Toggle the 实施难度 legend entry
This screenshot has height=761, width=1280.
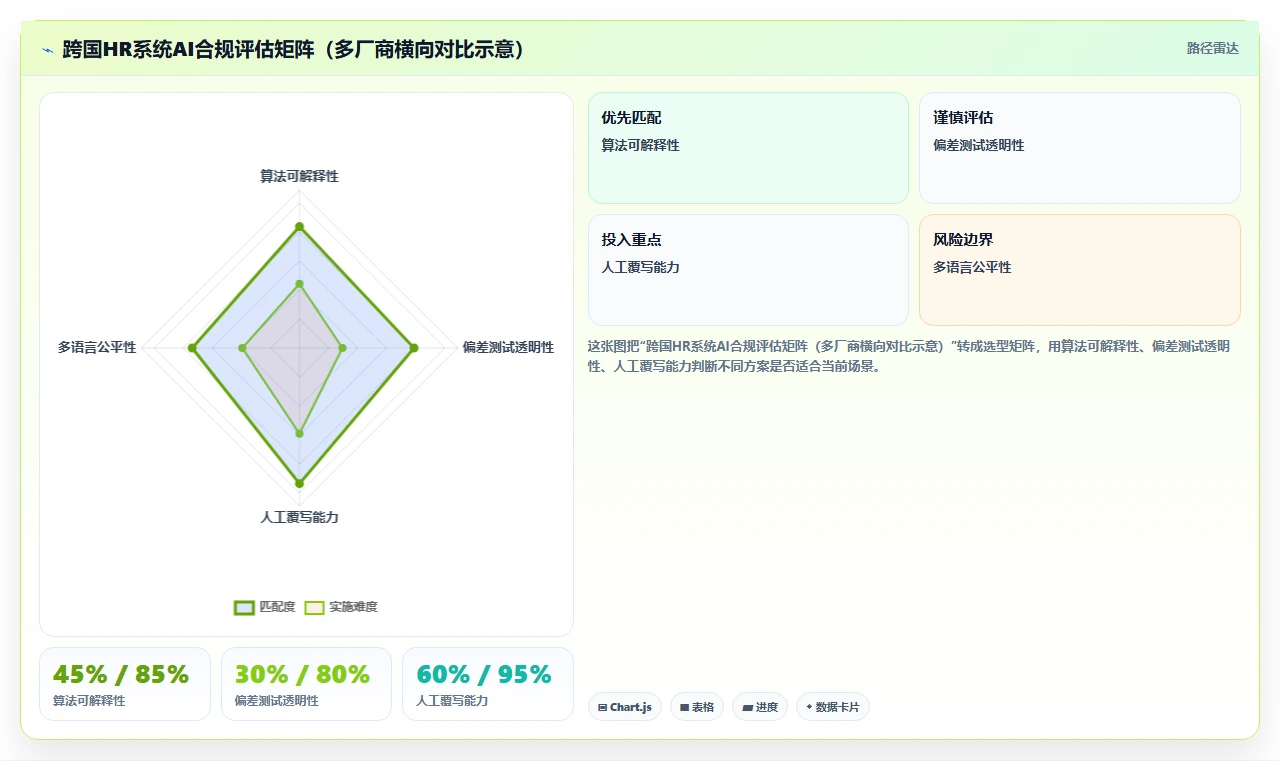tap(341, 607)
